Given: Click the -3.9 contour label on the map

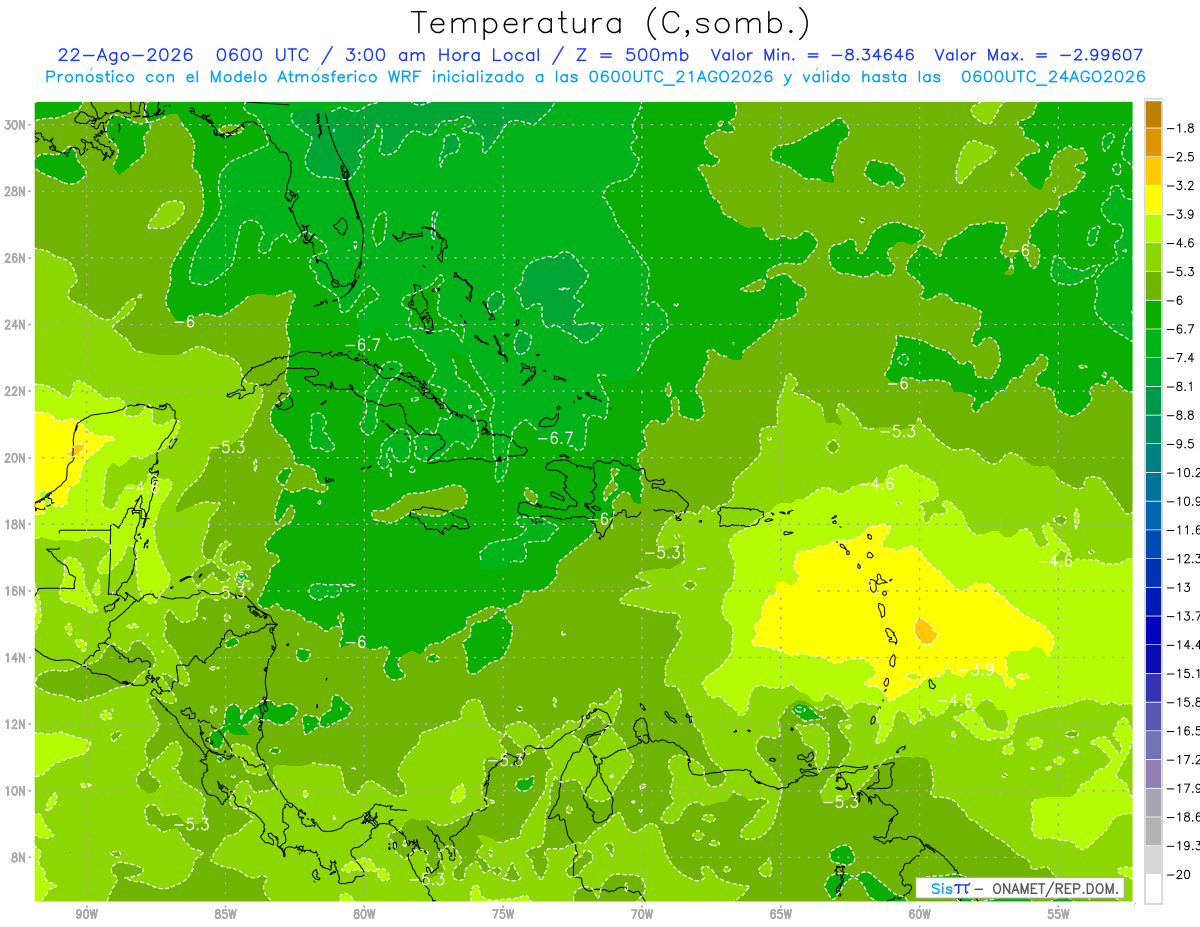Looking at the screenshot, I should (x=978, y=669).
